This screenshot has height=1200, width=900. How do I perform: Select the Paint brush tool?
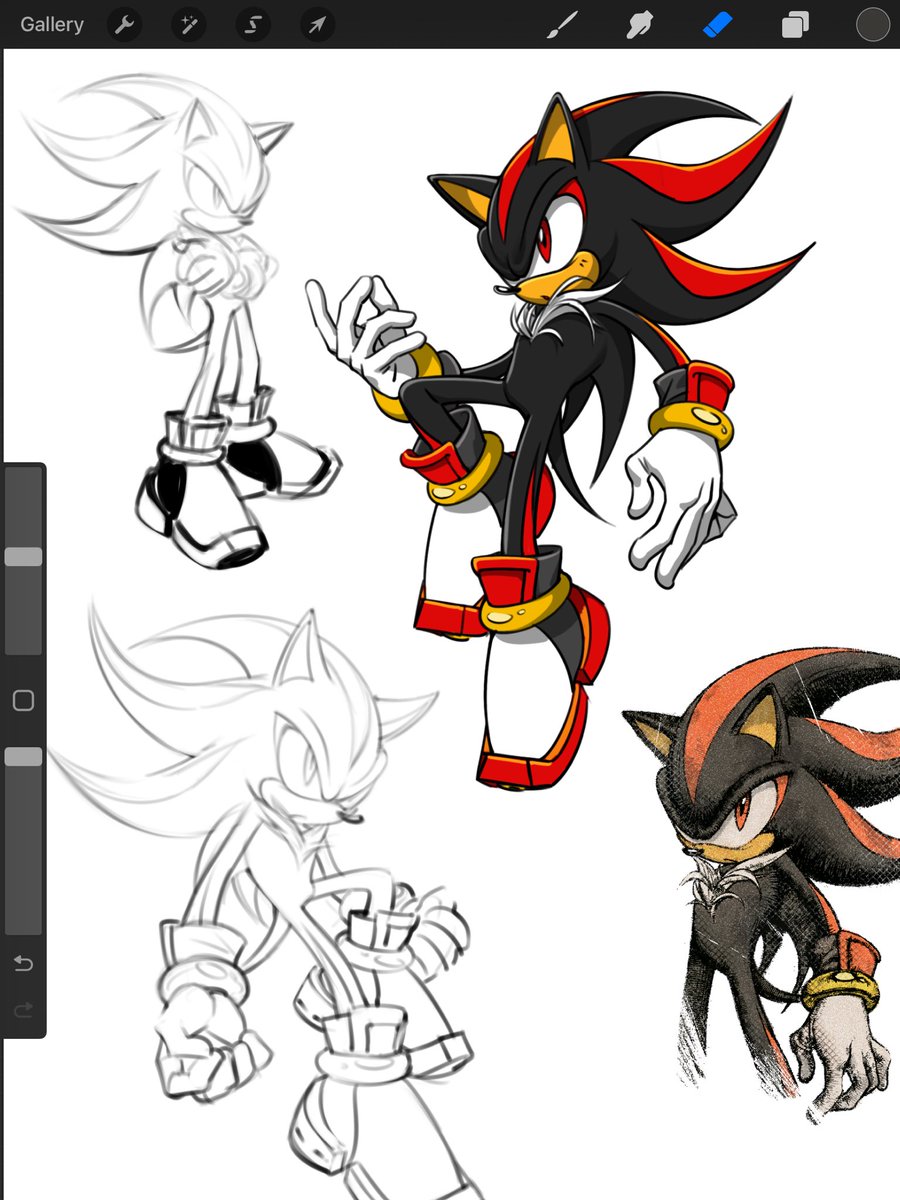coord(563,24)
